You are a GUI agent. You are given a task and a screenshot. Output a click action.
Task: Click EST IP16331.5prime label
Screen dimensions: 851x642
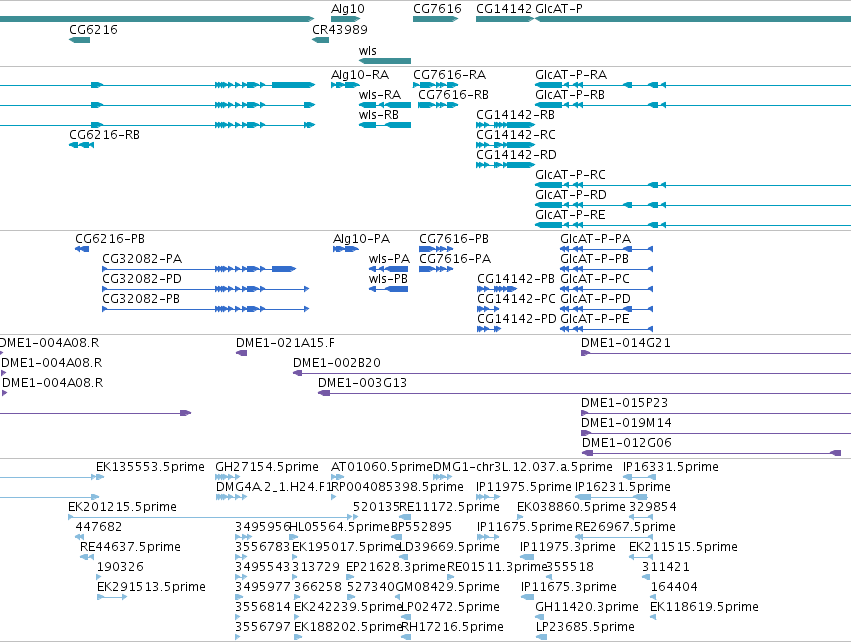671,467
